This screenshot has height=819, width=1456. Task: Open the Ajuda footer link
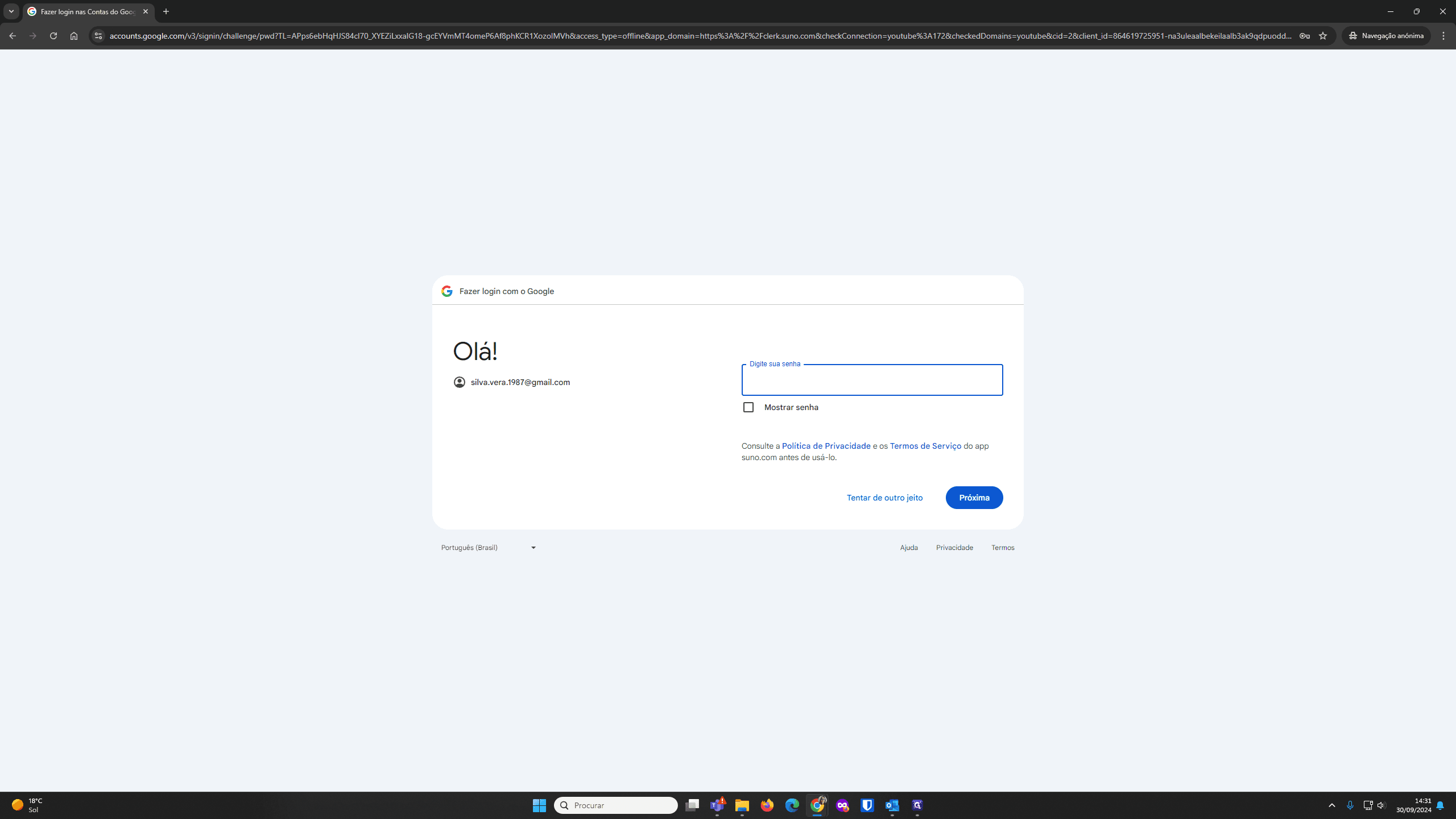pos(909,548)
